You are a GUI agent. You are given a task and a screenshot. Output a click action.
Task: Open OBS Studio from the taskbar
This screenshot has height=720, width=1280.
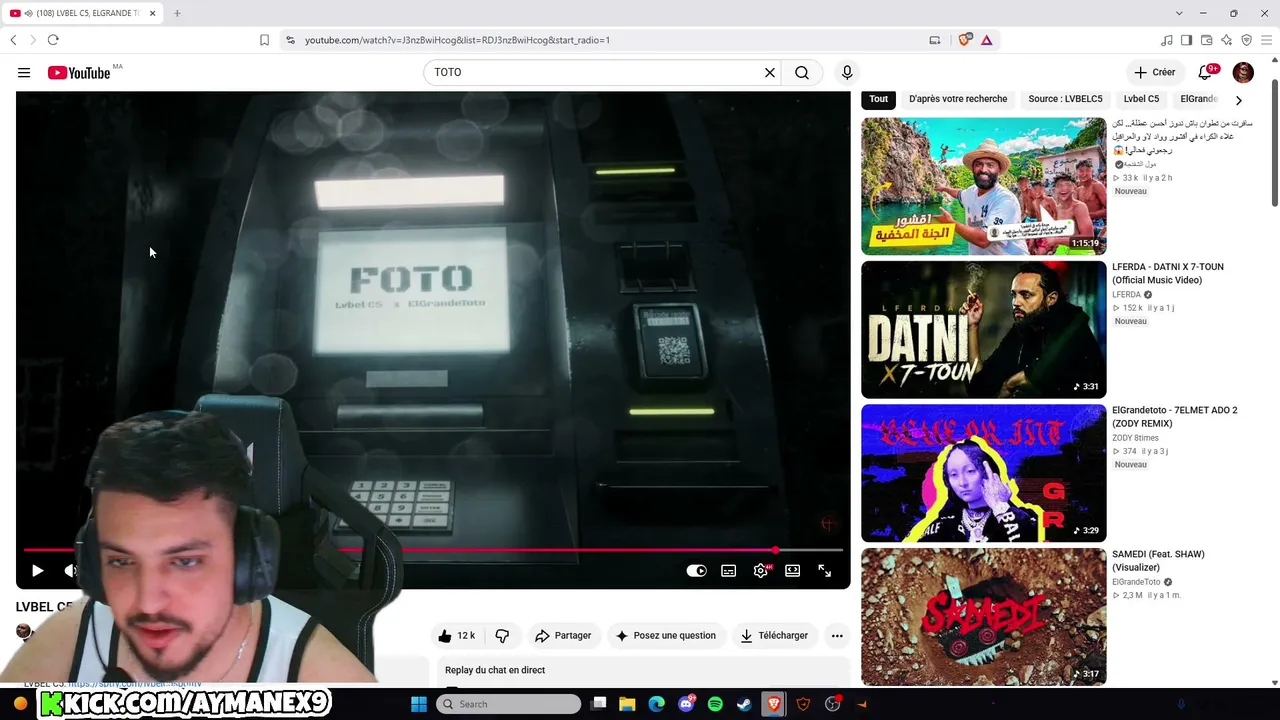pyautogui.click(x=832, y=704)
